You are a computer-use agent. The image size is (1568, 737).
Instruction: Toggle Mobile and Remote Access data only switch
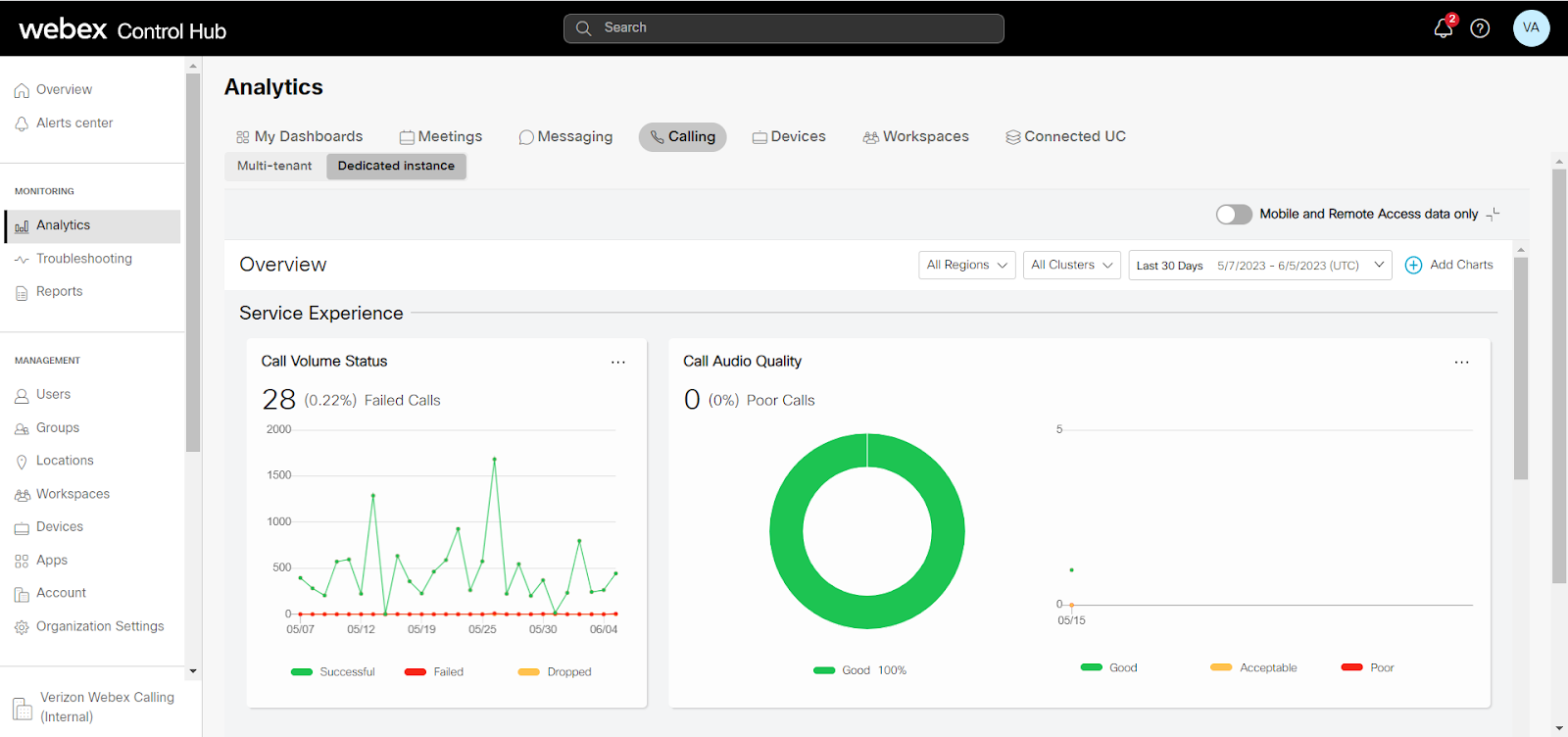pos(1234,214)
